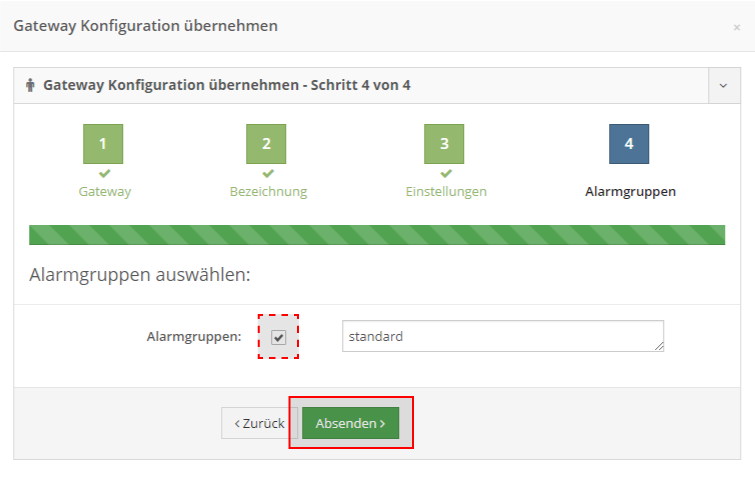
Task: Collapse the wizard panel with chevron
Action: (x=723, y=85)
